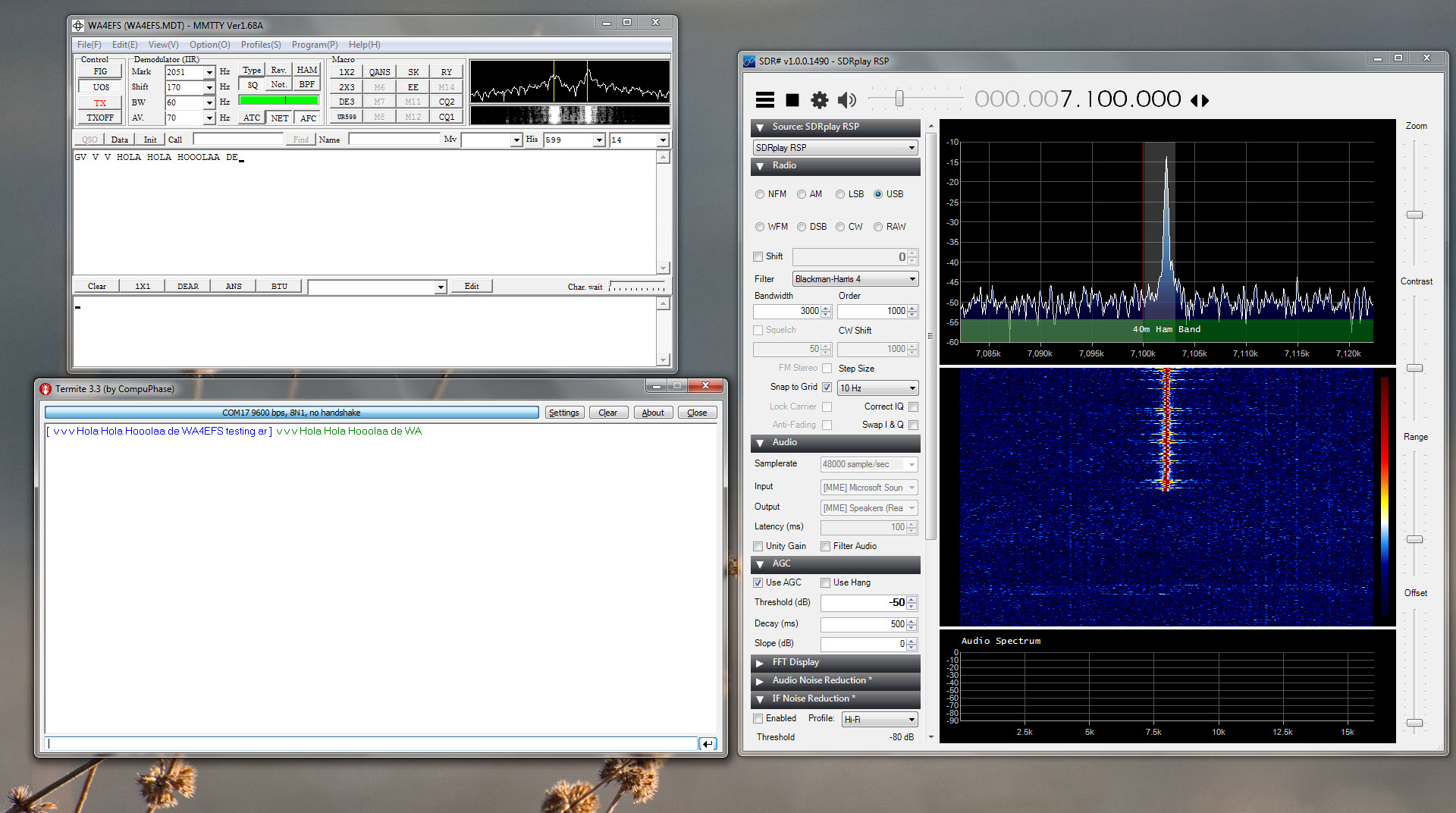The width and height of the screenshot is (1456, 813).
Task: Send the CQ1 macro in MMTTY
Action: (x=447, y=115)
